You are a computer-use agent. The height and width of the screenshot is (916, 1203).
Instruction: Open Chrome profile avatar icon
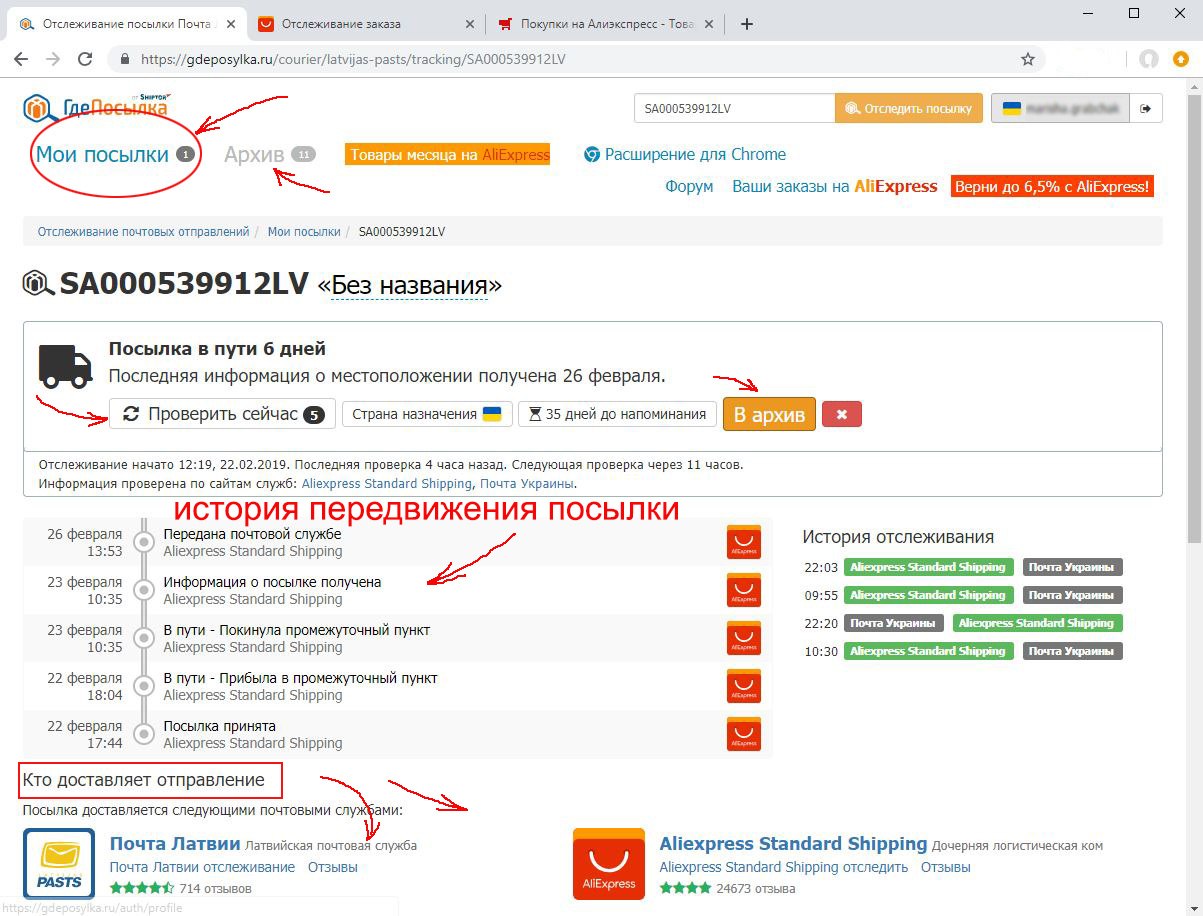click(1149, 59)
